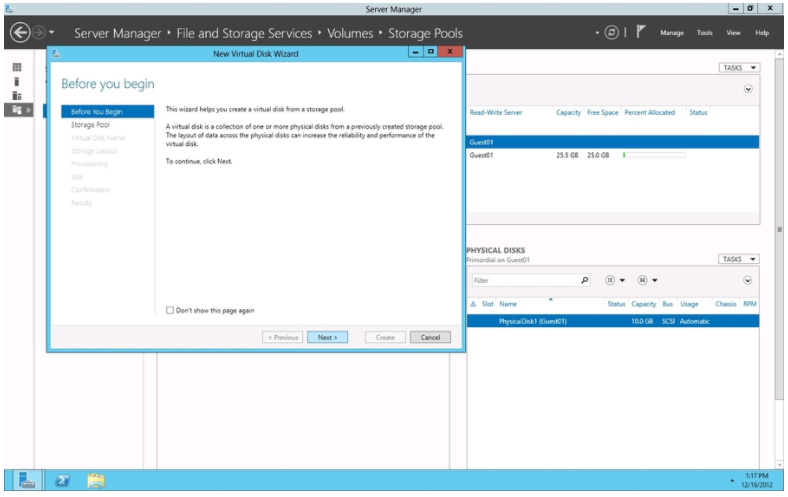Image resolution: width=788 pixels, height=497 pixels.
Task: Open the Physical Disks TASKS dropdown
Action: pyautogui.click(x=739, y=259)
